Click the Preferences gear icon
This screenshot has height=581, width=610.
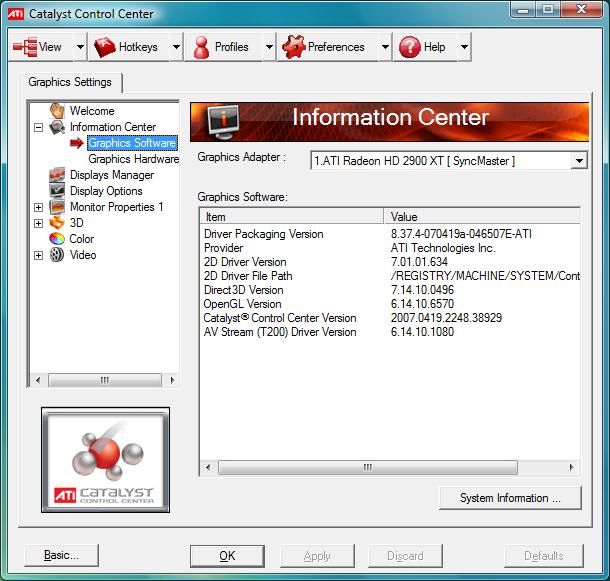294,47
